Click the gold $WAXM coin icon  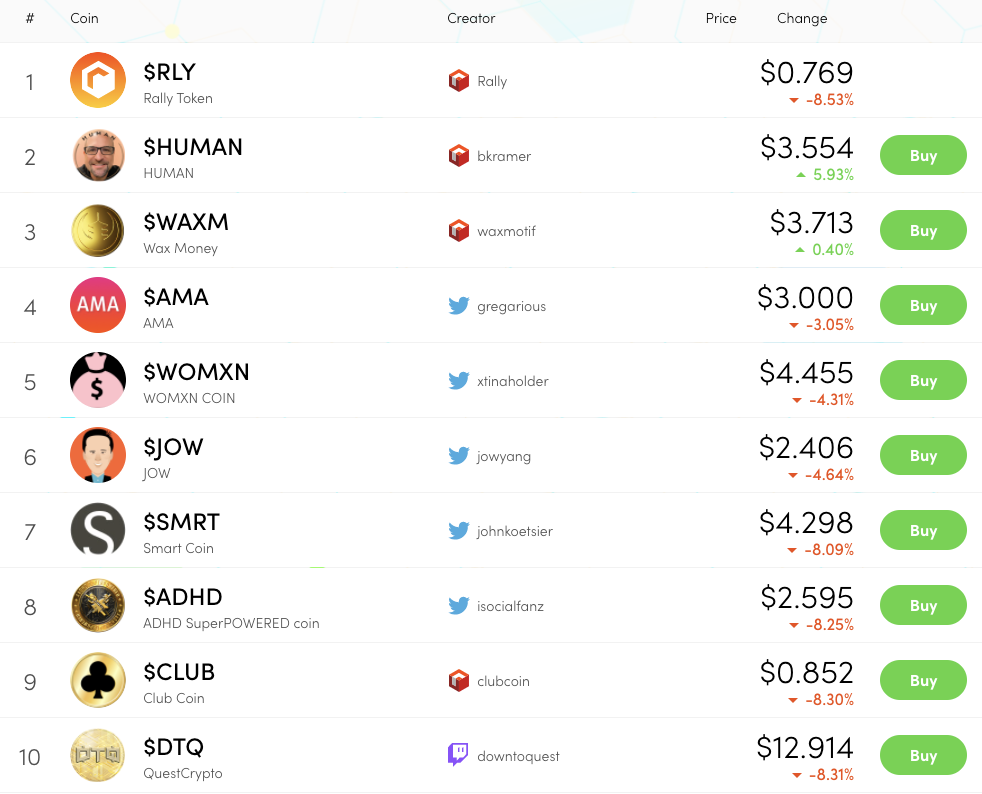[98, 231]
